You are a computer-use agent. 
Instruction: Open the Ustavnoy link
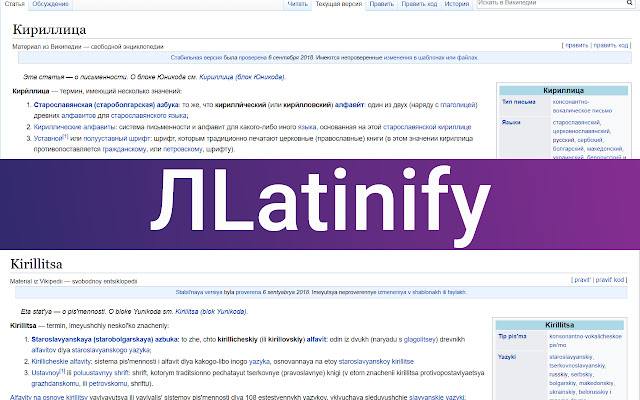click(45, 373)
